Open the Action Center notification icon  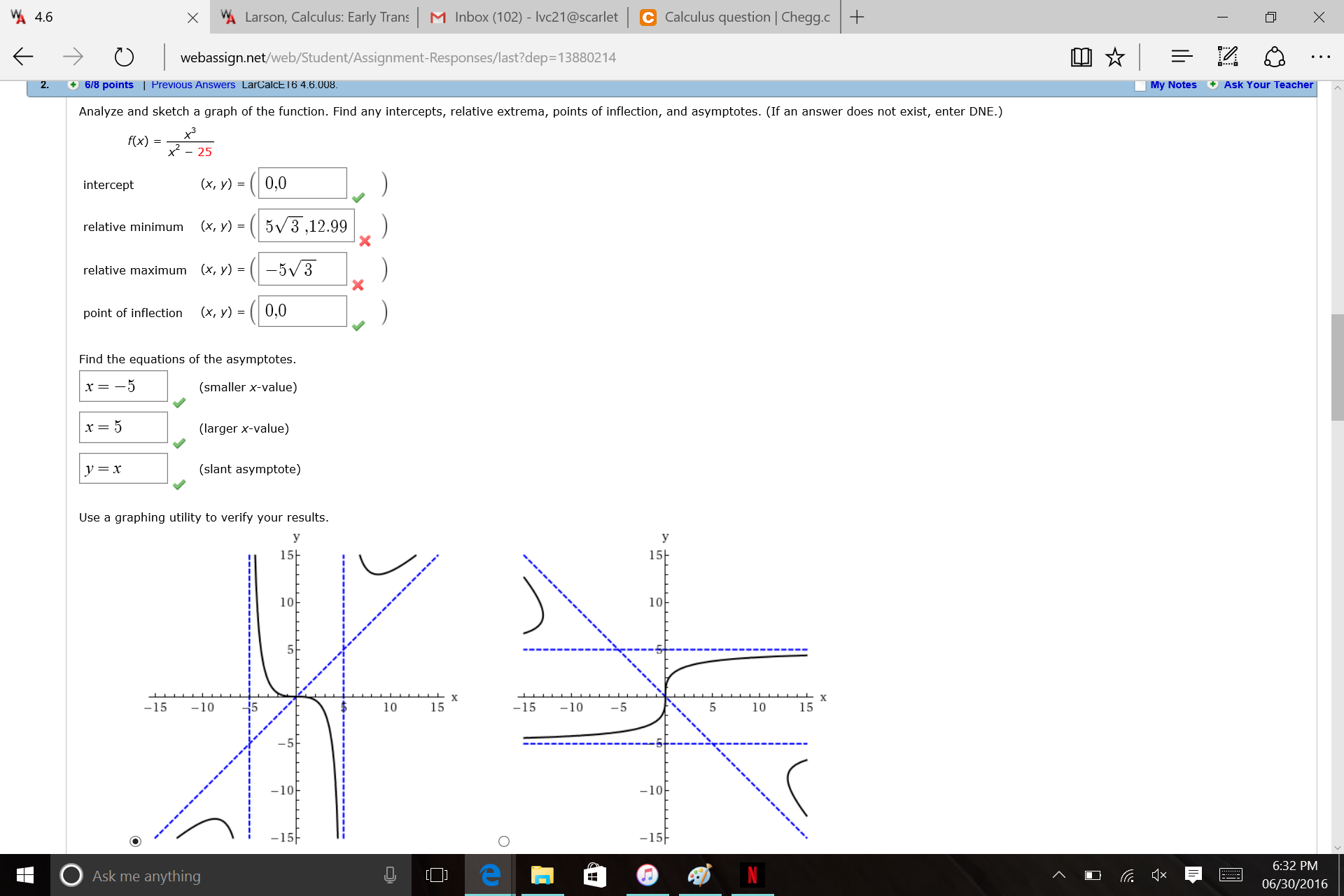click(1193, 874)
